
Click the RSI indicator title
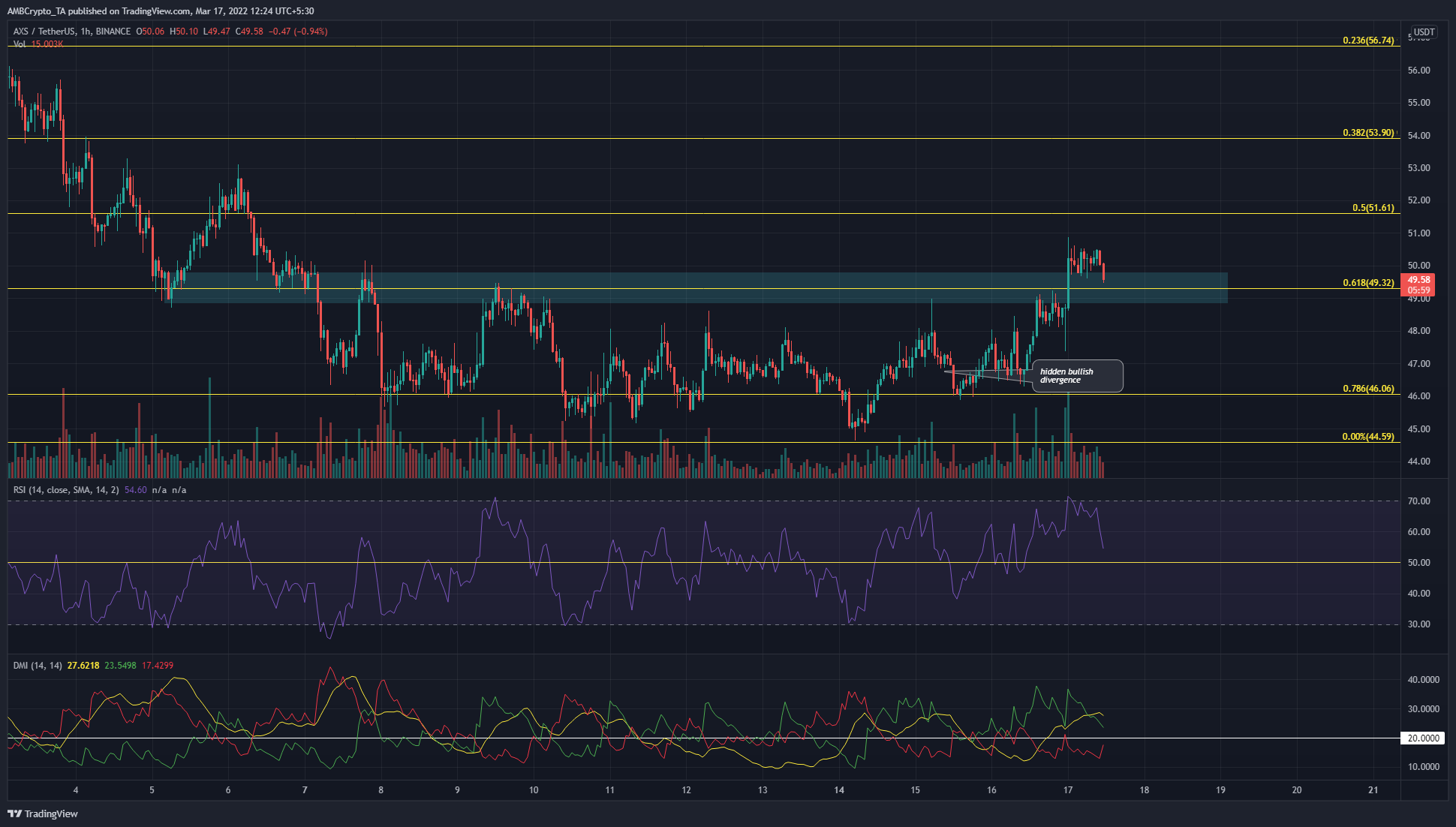click(x=66, y=490)
